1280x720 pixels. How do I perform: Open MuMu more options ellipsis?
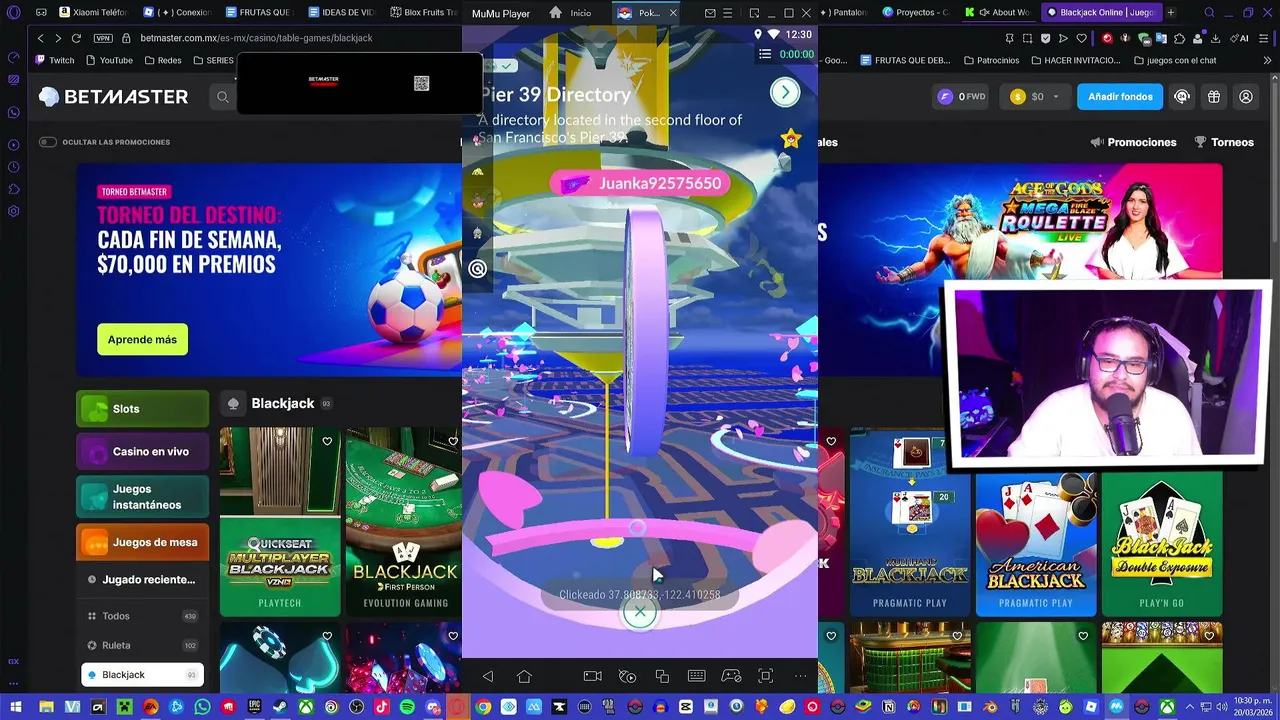[x=800, y=677]
